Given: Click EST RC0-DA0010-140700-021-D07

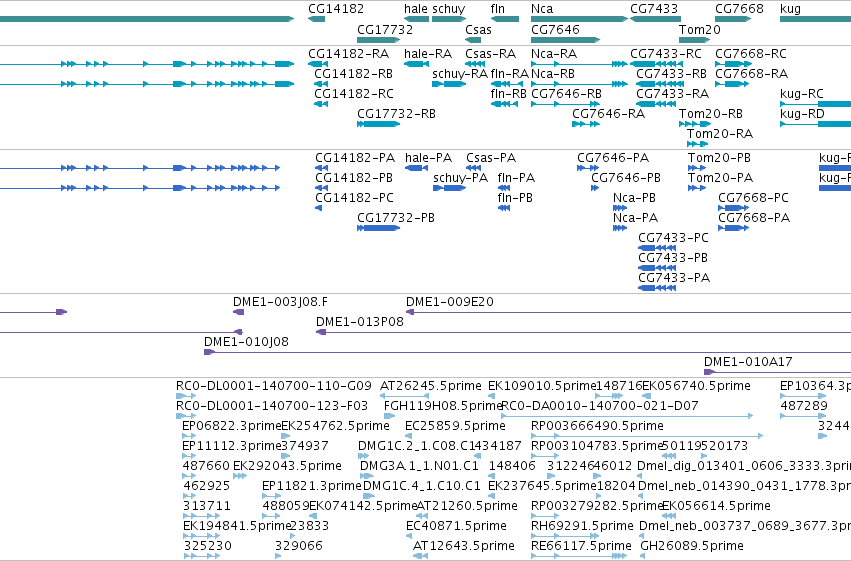Looking at the screenshot, I should (600, 406).
